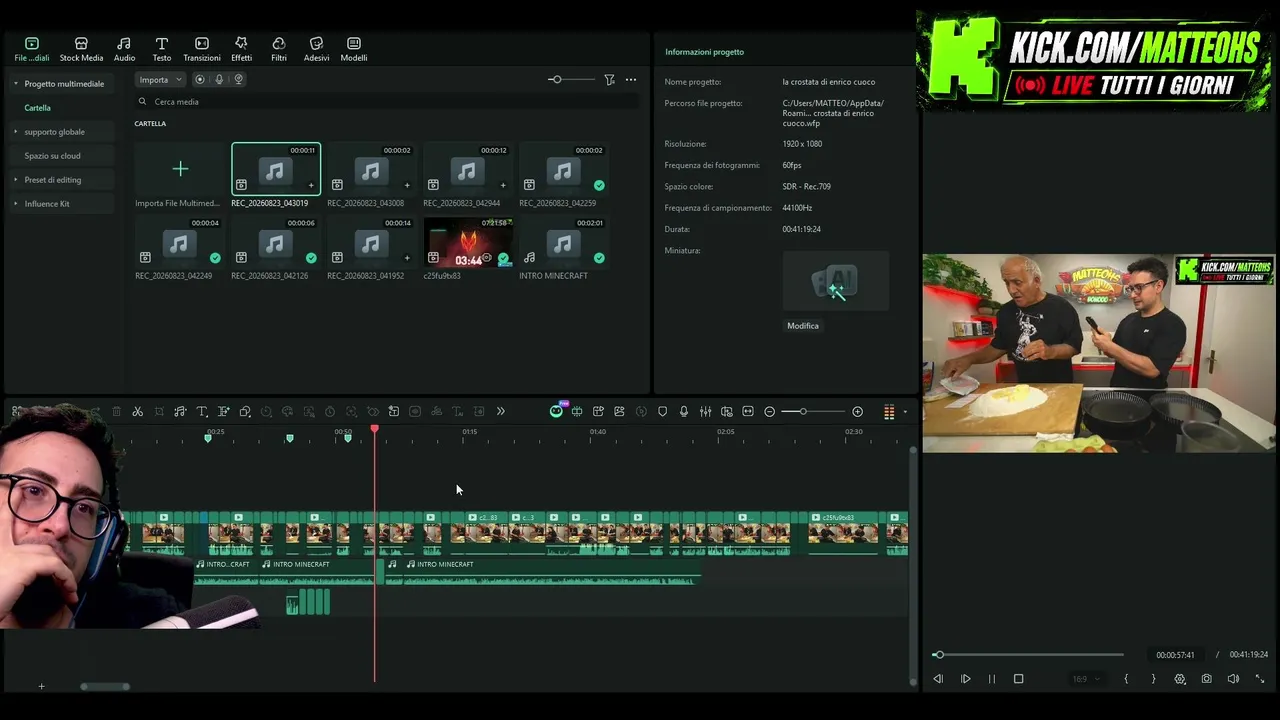Select the REC_20260823_043019 audio clip

pos(276,169)
